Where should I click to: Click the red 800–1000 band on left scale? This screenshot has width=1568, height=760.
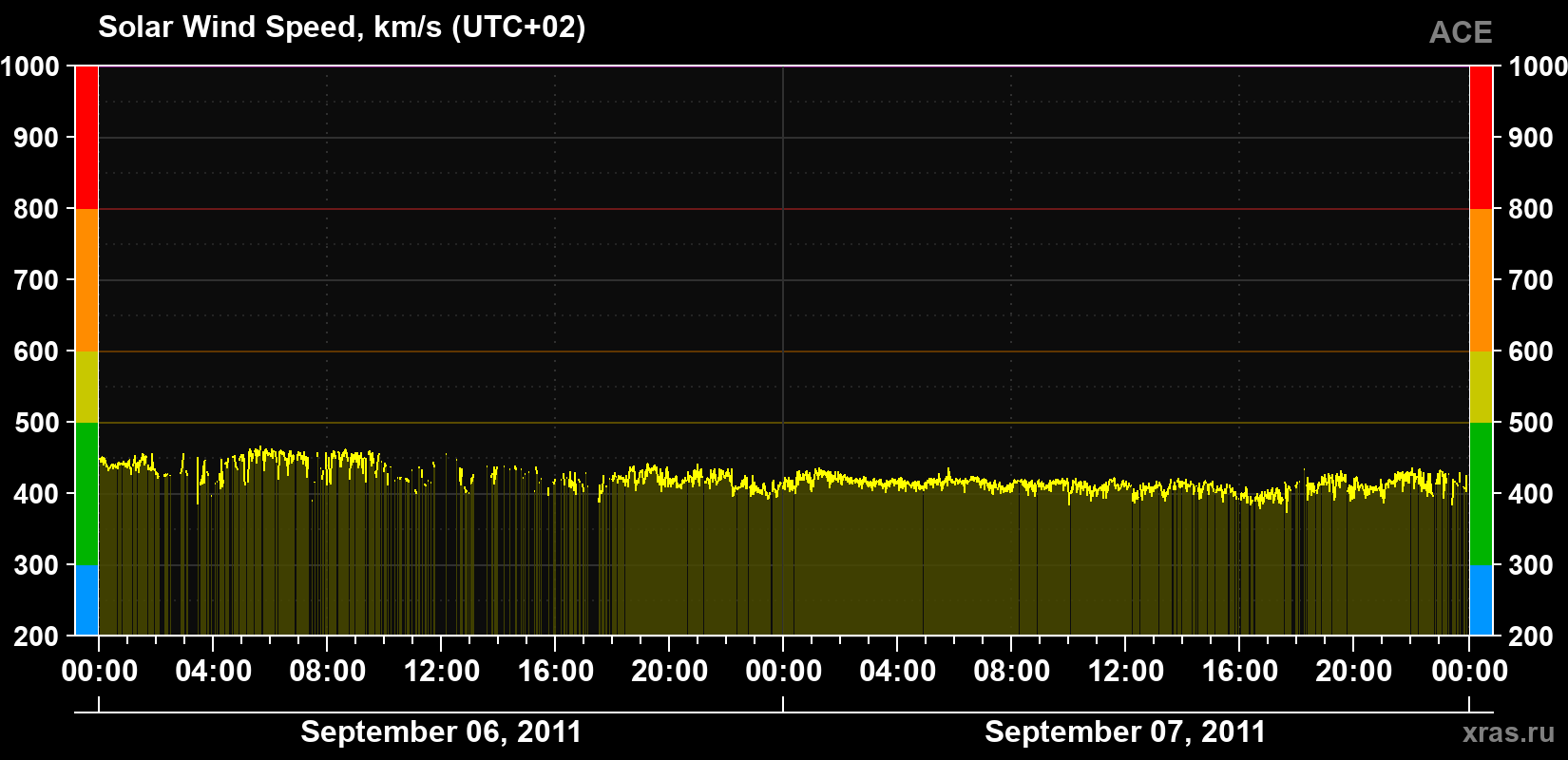(86, 138)
